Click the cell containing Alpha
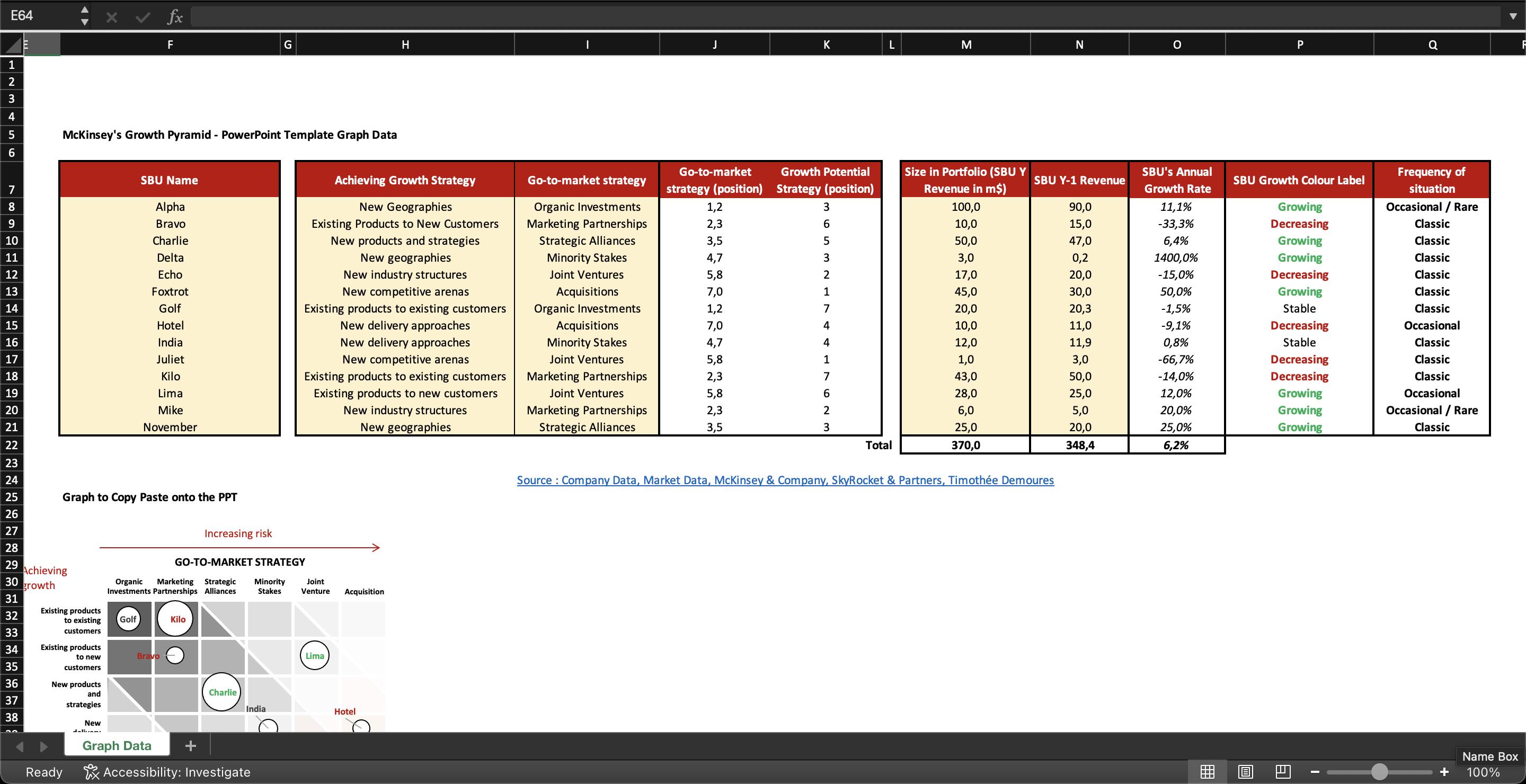Viewport: 1526px width, 784px height. (x=170, y=207)
